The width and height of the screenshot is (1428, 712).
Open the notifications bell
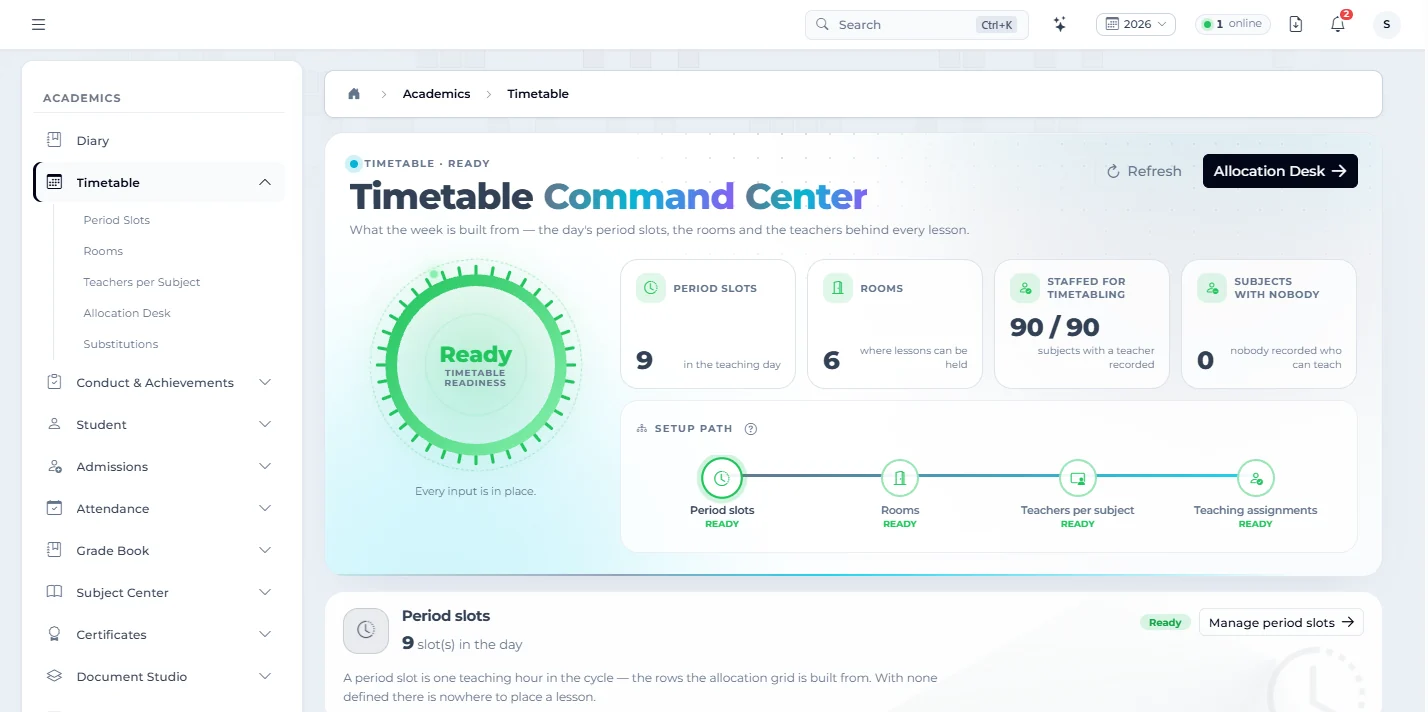[x=1338, y=24]
